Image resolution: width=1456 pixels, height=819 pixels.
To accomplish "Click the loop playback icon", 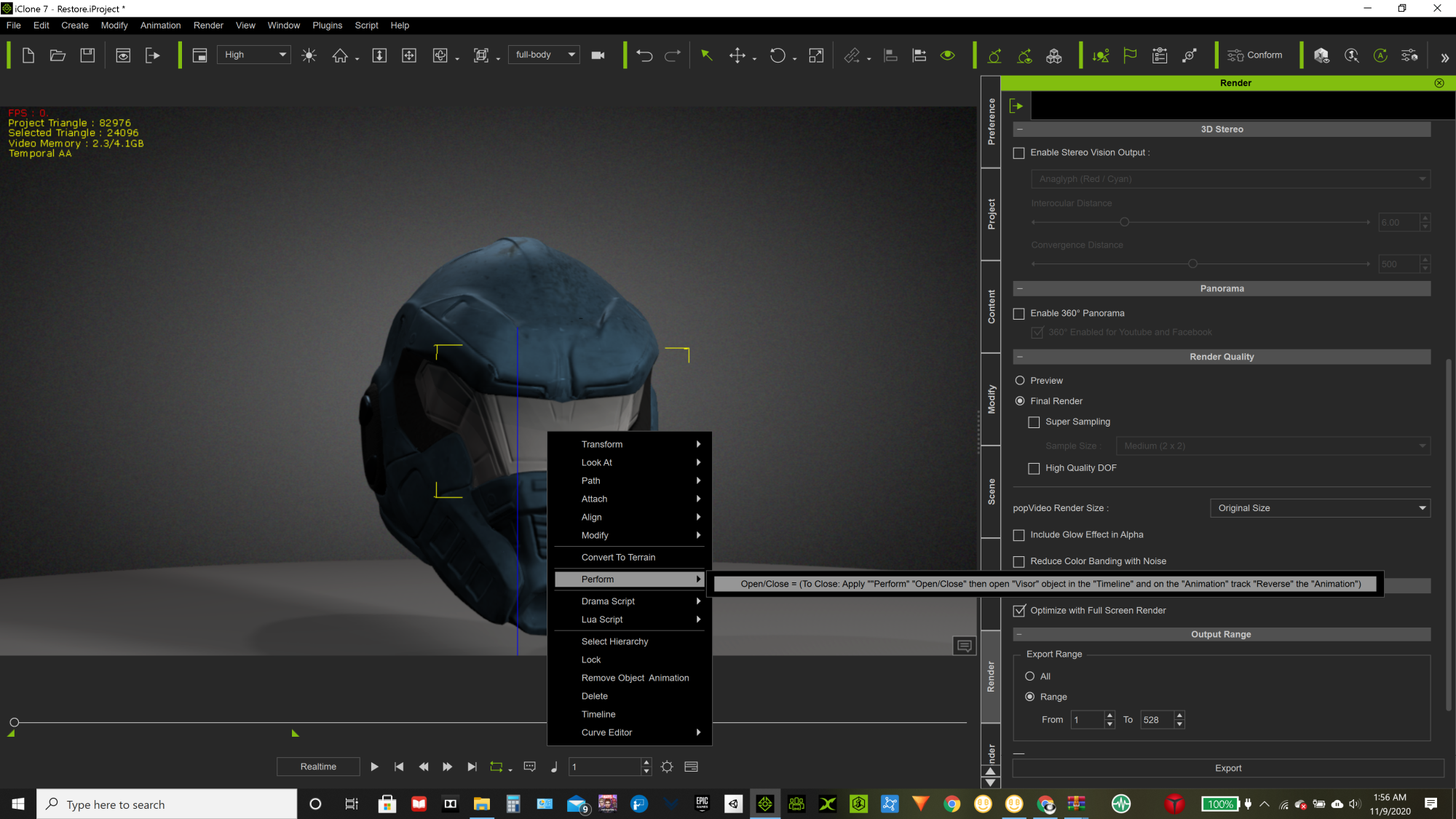I will pyautogui.click(x=496, y=767).
